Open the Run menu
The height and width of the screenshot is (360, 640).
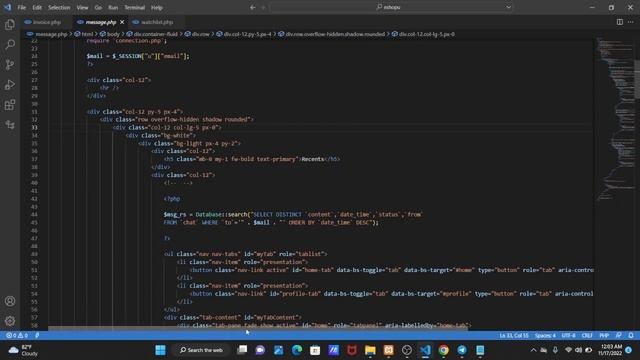[113, 7]
